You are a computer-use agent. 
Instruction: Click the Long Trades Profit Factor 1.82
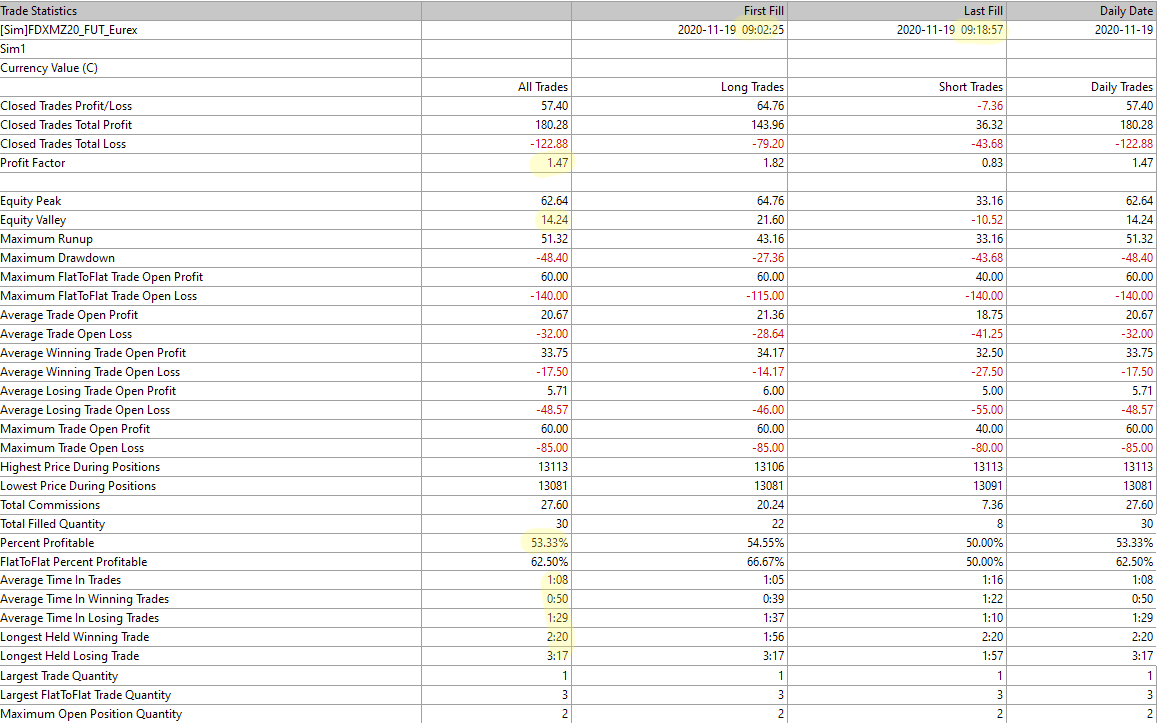tap(773, 163)
